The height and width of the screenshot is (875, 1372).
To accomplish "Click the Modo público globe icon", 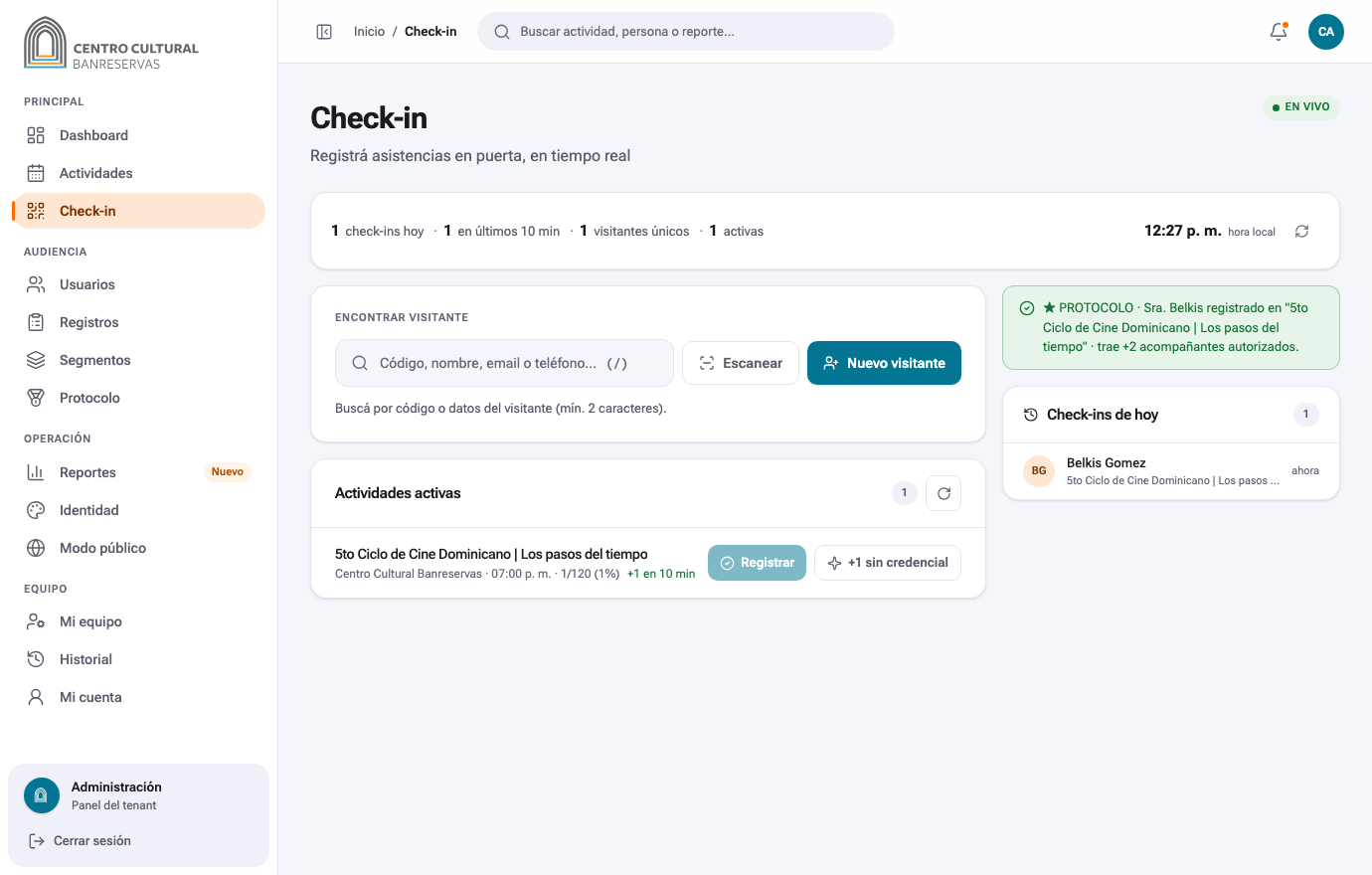I will click(x=36, y=548).
